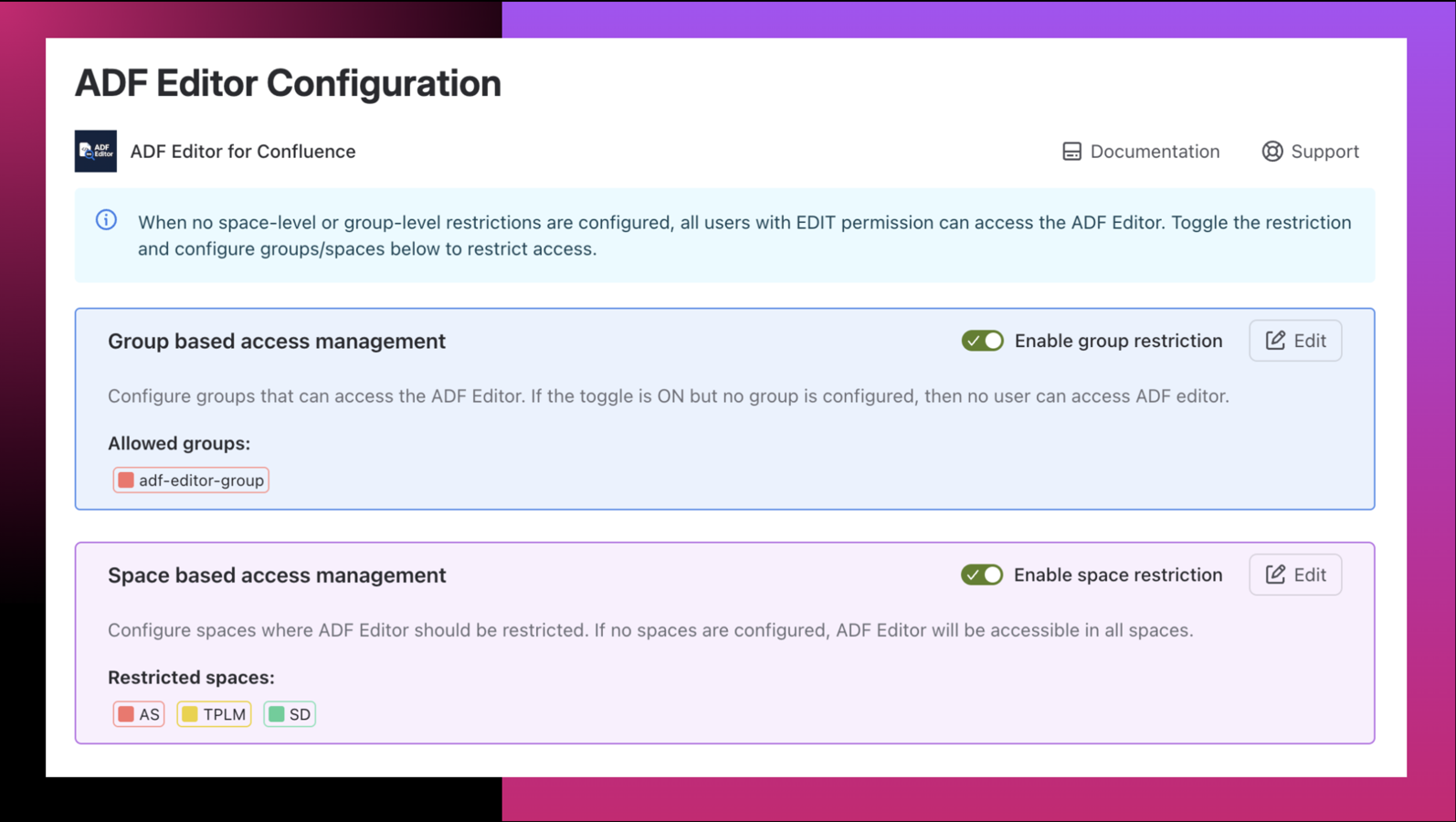Select the TPLM restricted space label
The image size is (1456, 822).
pos(225,714)
